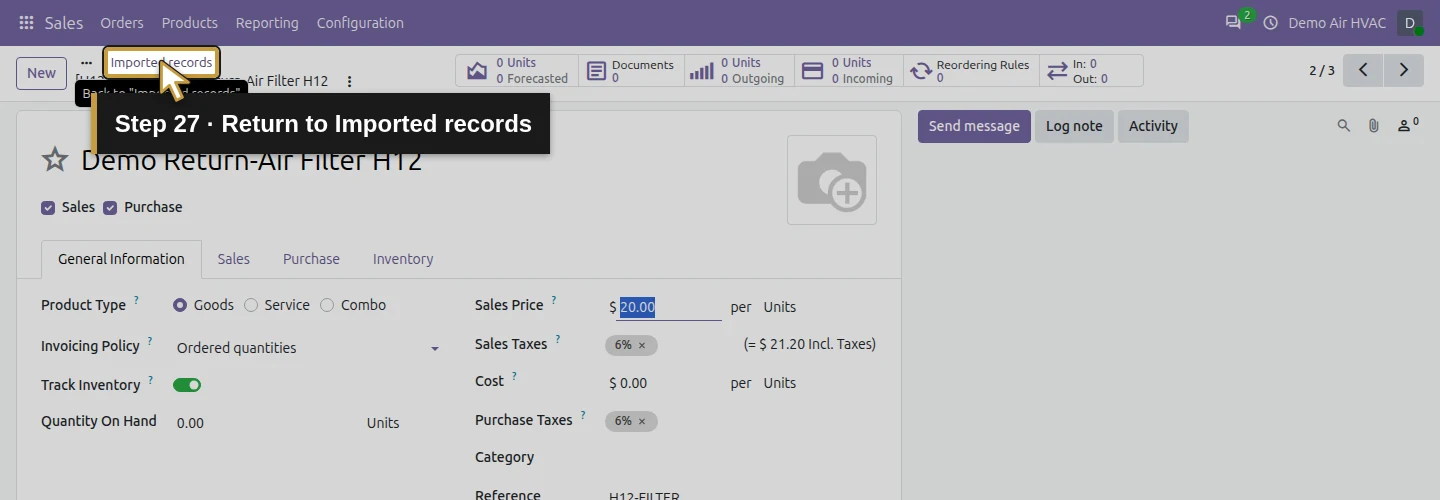Image resolution: width=1440 pixels, height=500 pixels.
Task: Select Service product type
Action: click(251, 305)
